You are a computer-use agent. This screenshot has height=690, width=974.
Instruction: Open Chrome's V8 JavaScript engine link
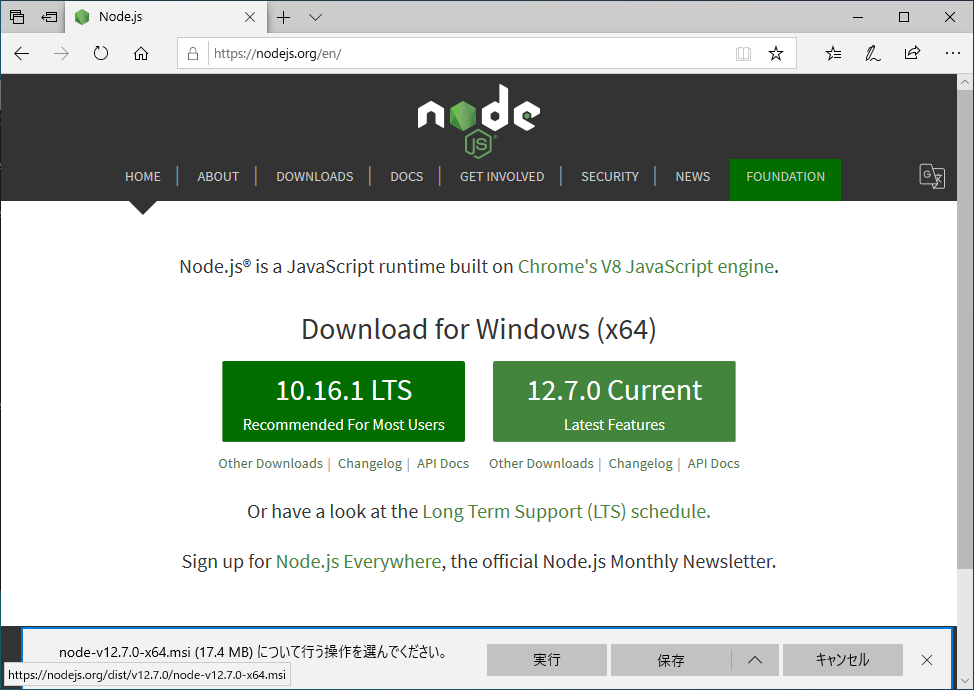tap(646, 266)
